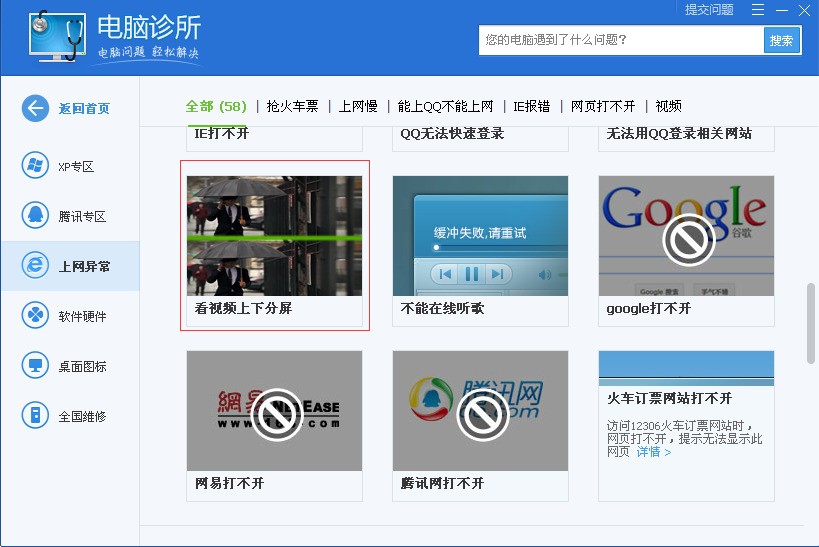Switch to the 上网慢 tab
This screenshot has width=819, height=547.
358,106
